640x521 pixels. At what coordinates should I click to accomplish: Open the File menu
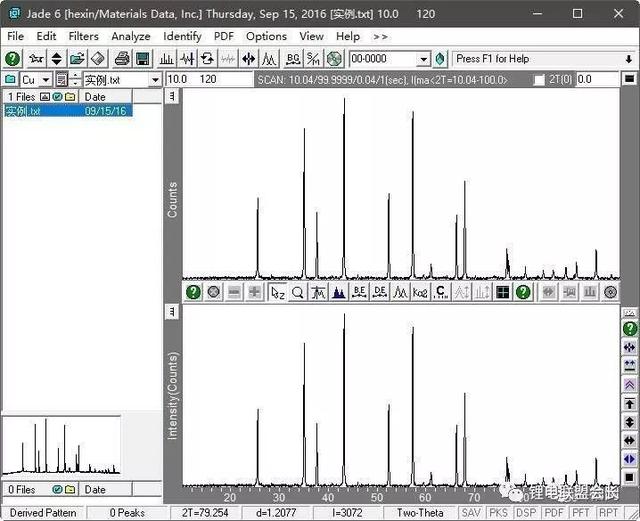coord(16,36)
